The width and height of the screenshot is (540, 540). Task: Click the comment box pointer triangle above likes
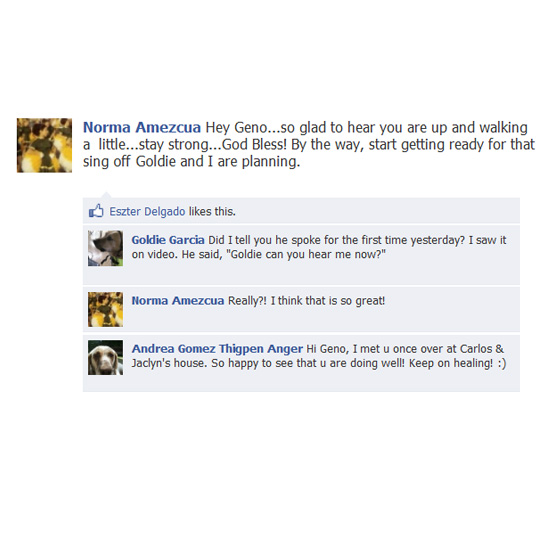(106, 195)
